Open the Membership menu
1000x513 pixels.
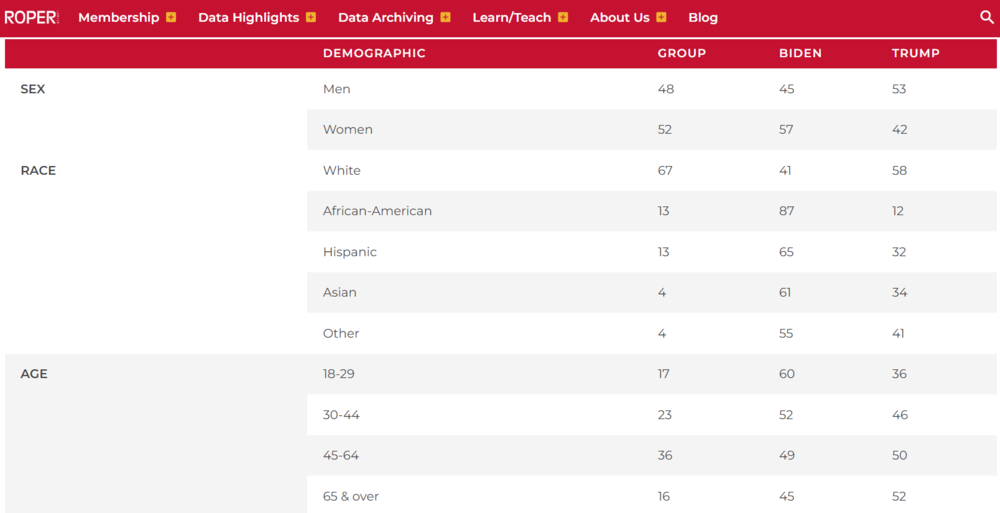point(118,17)
